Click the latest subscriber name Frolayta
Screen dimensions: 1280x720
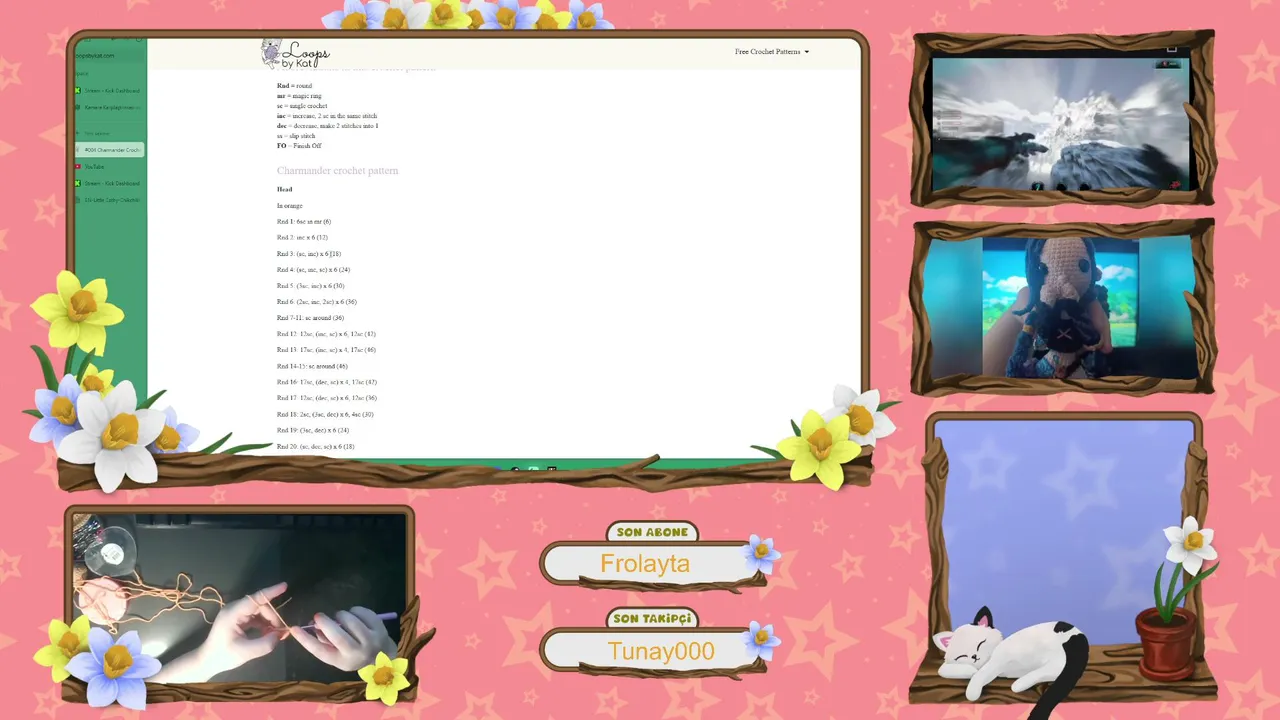point(645,564)
